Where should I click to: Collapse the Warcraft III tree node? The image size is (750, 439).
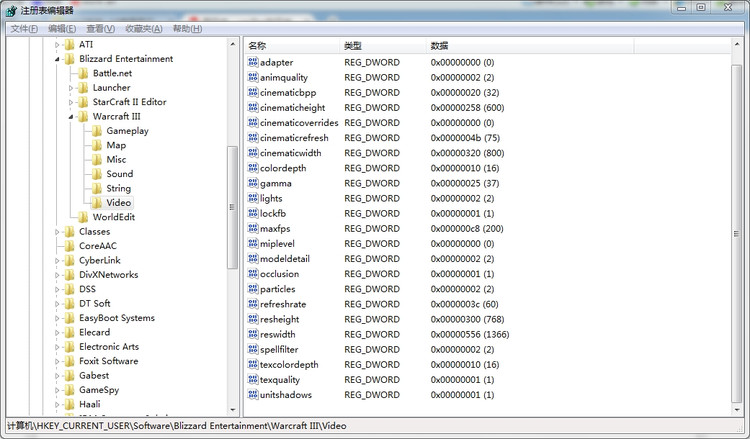pos(71,117)
